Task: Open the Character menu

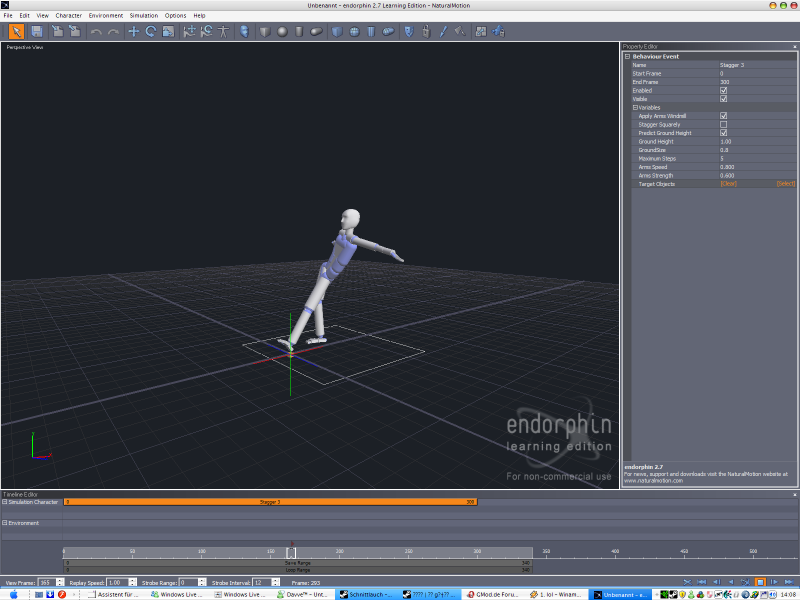Action: coord(69,16)
